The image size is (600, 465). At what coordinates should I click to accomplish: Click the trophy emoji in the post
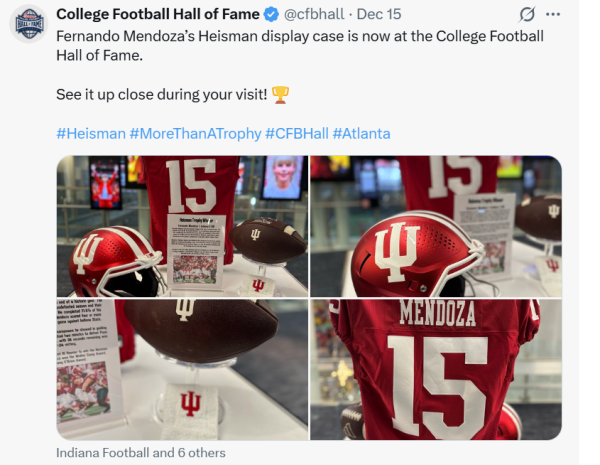point(280,95)
